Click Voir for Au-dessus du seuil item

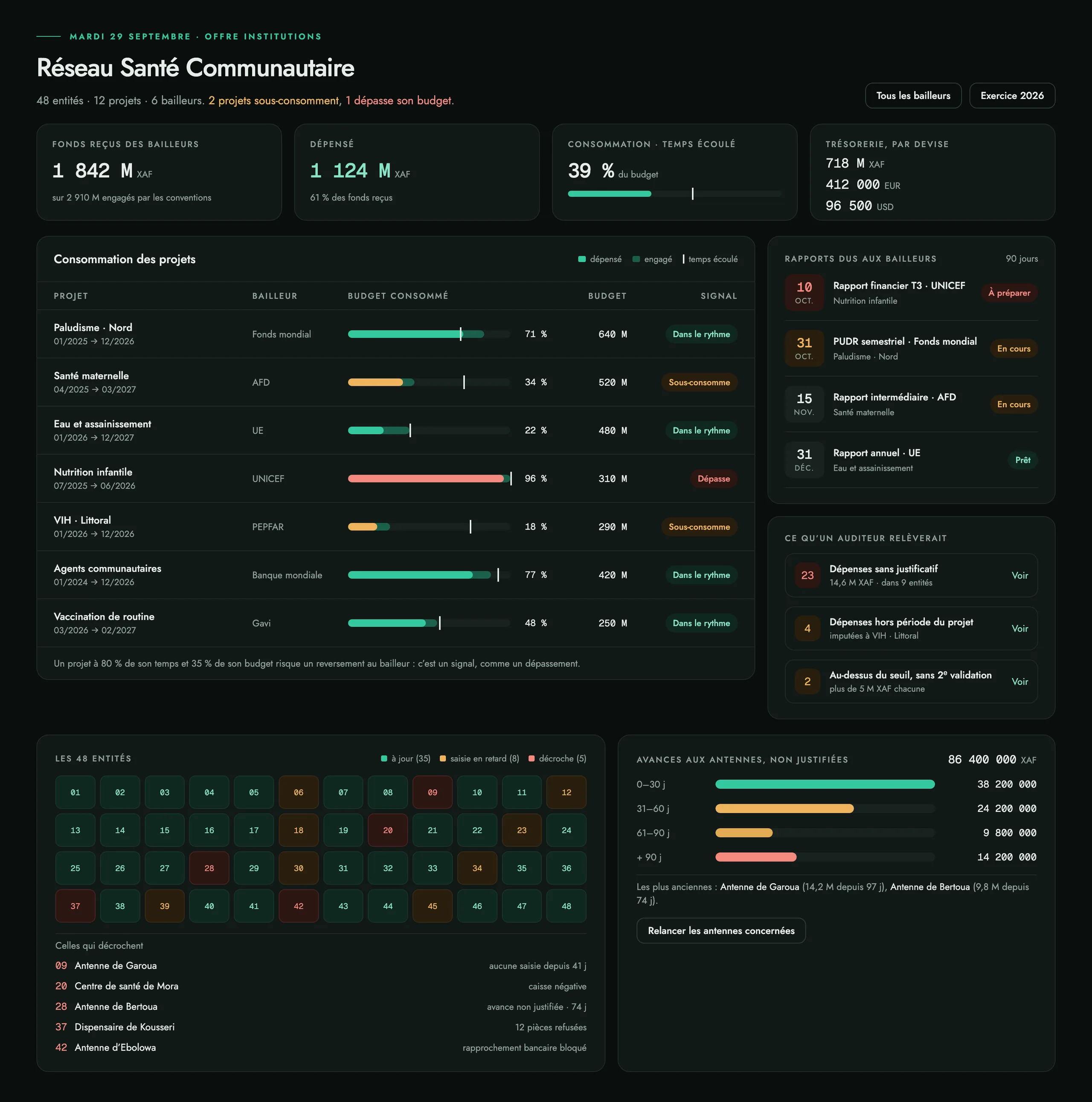pos(1019,682)
